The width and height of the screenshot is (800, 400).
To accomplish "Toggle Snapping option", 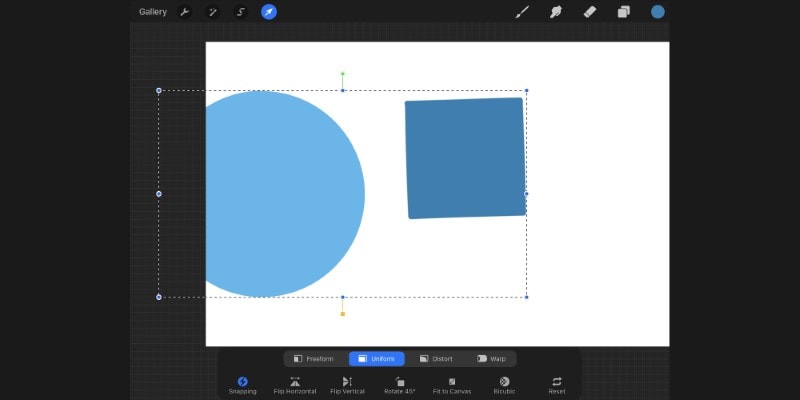I will pos(242,386).
